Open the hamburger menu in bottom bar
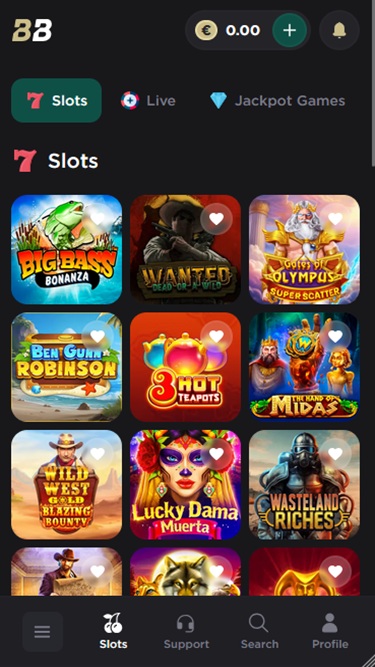 43,632
